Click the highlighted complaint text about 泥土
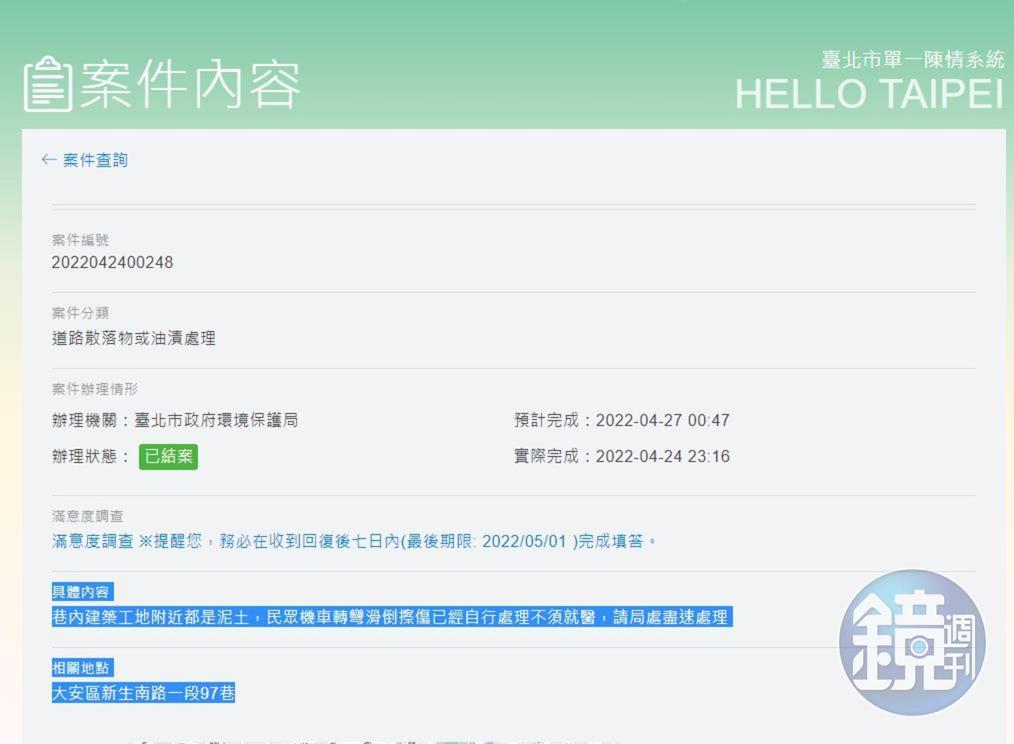1014x744 pixels. 392,617
